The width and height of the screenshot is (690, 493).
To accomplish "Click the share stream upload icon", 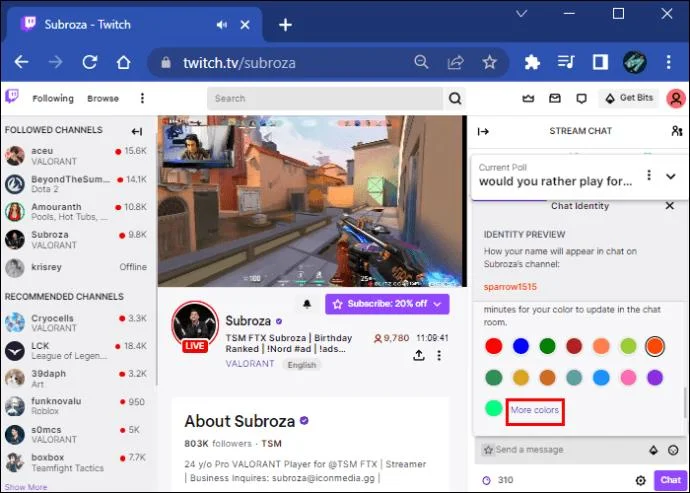I will [419, 355].
